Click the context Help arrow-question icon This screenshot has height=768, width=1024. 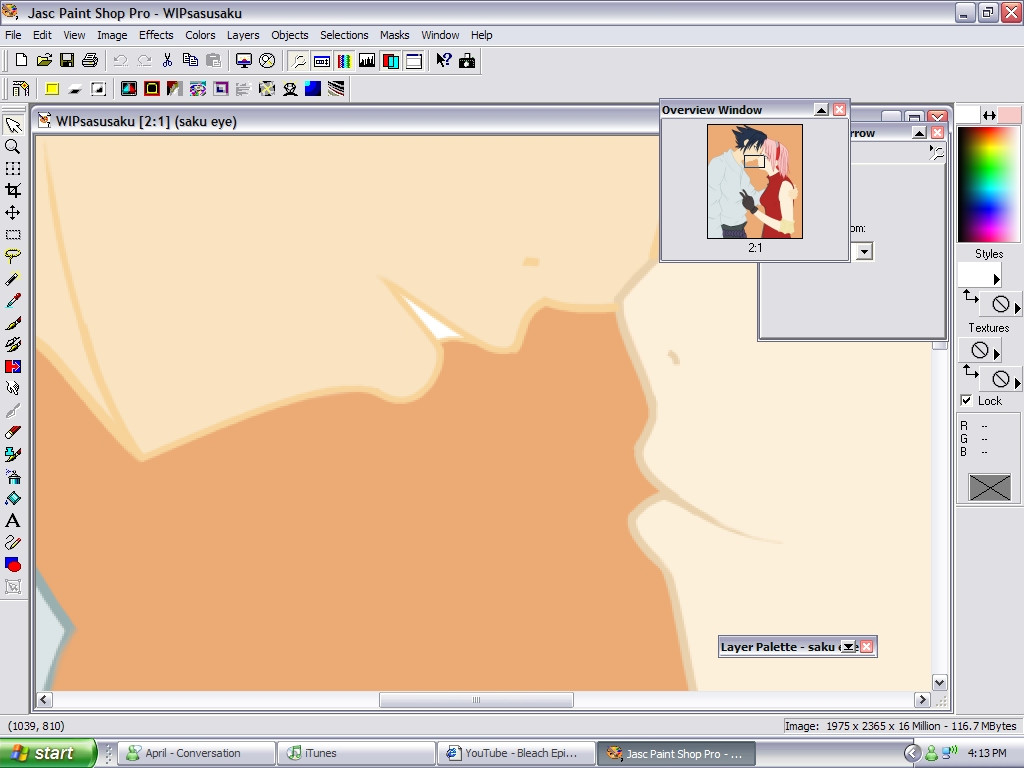click(x=444, y=61)
